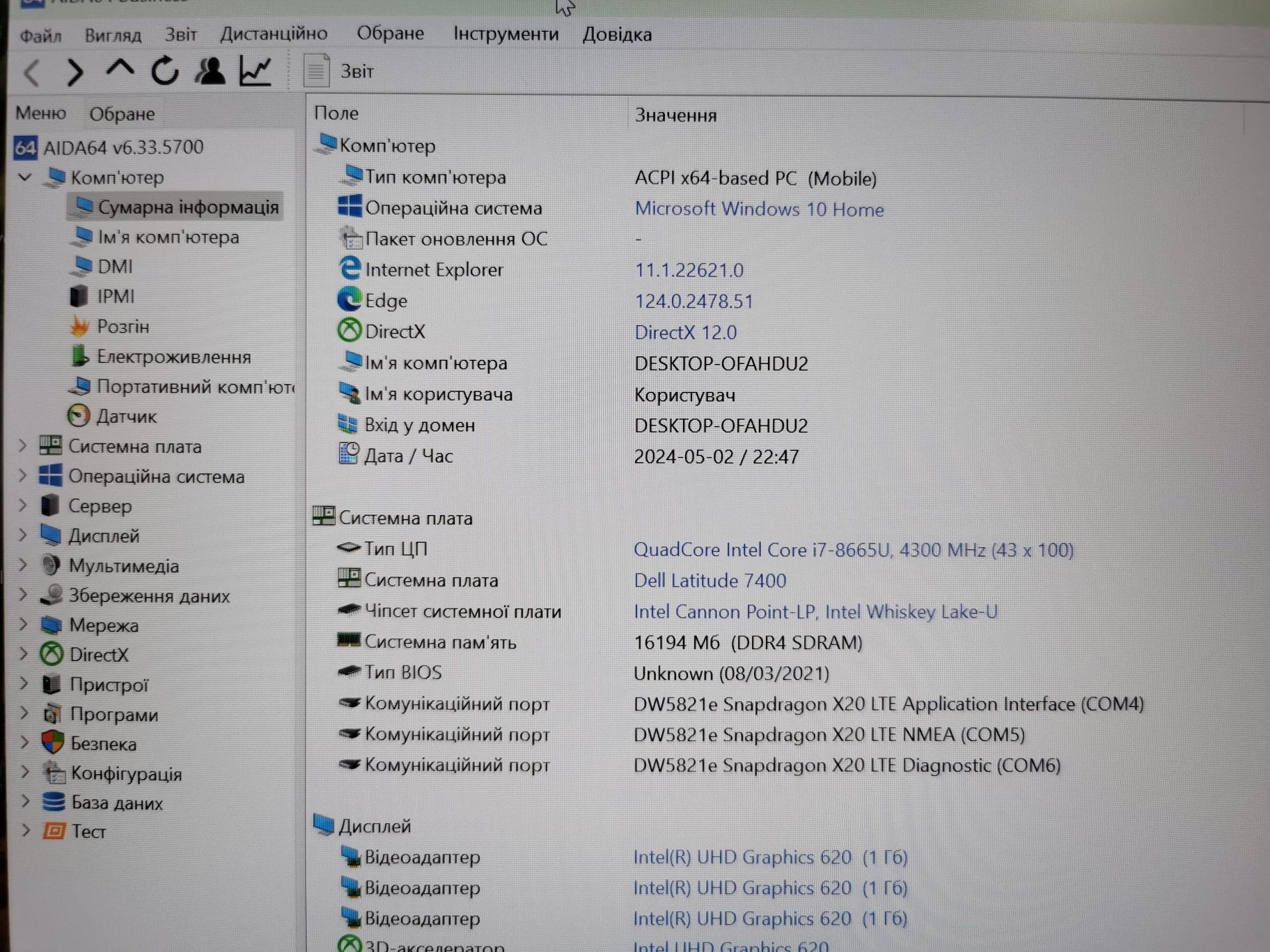Click the Edge browser row icon
The width and height of the screenshot is (1270, 952).
(350, 299)
